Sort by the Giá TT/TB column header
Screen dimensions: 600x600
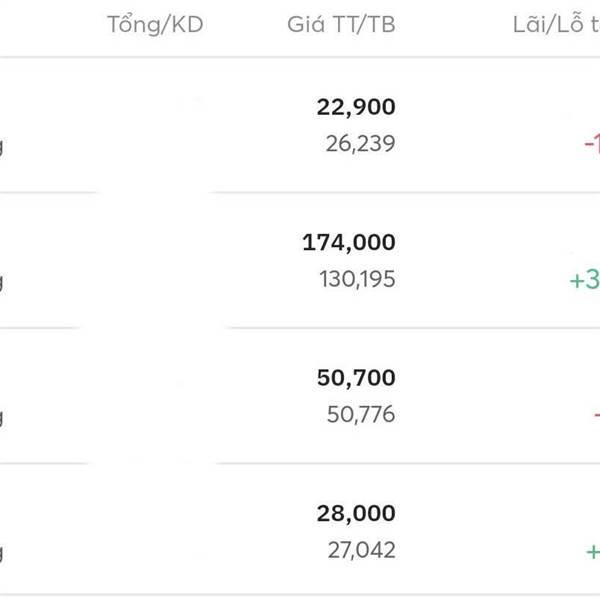point(341,25)
